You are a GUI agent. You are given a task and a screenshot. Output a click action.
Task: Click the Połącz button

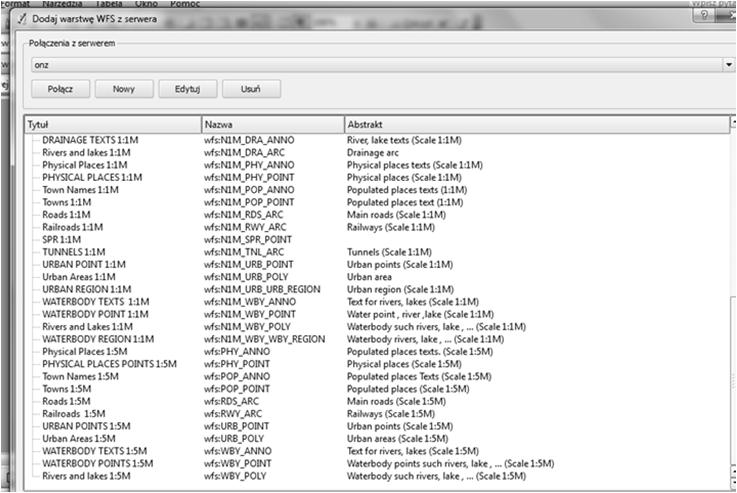(60, 89)
